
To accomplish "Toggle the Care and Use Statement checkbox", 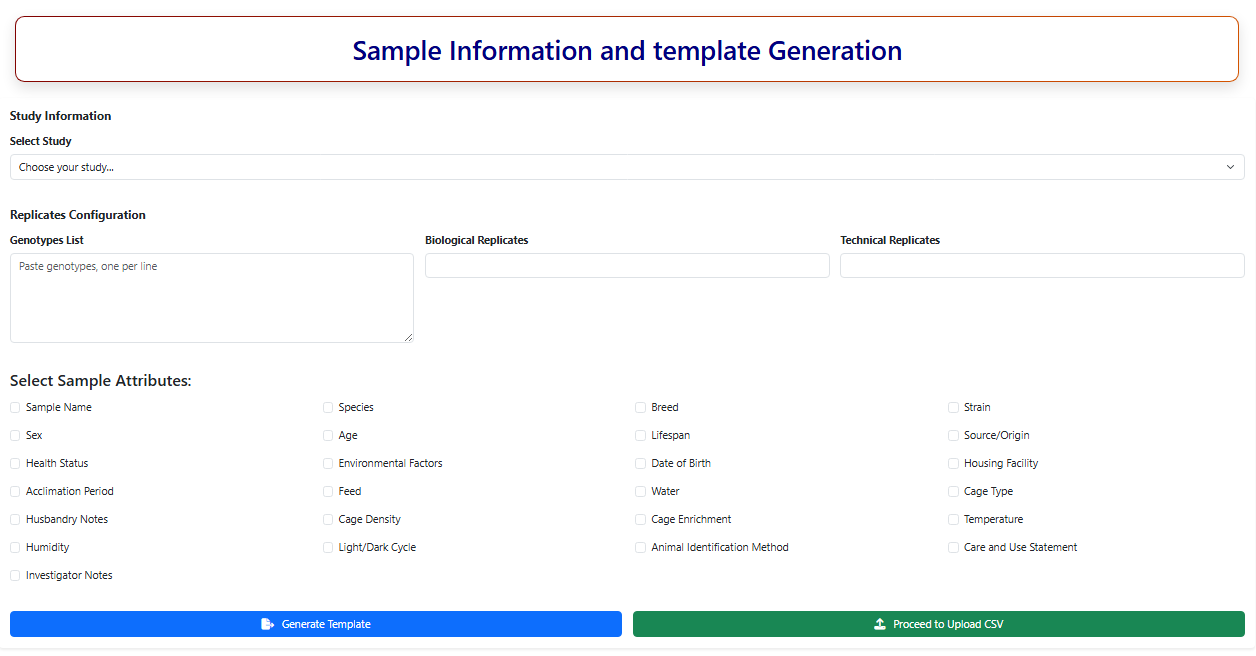I will pos(953,548).
